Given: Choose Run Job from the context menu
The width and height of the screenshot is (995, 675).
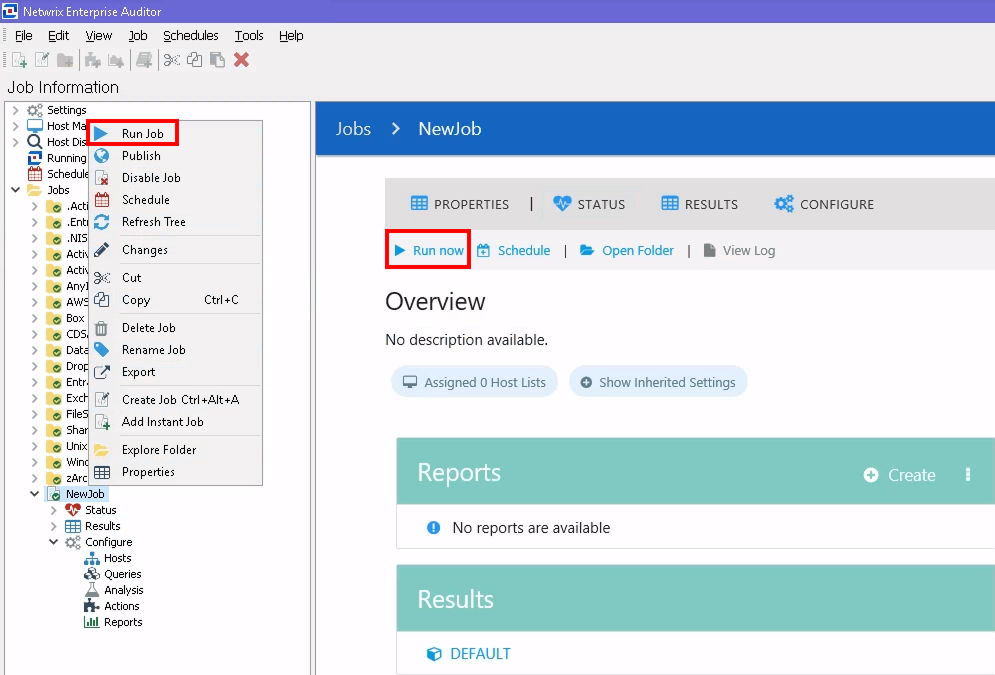Looking at the screenshot, I should [x=142, y=134].
